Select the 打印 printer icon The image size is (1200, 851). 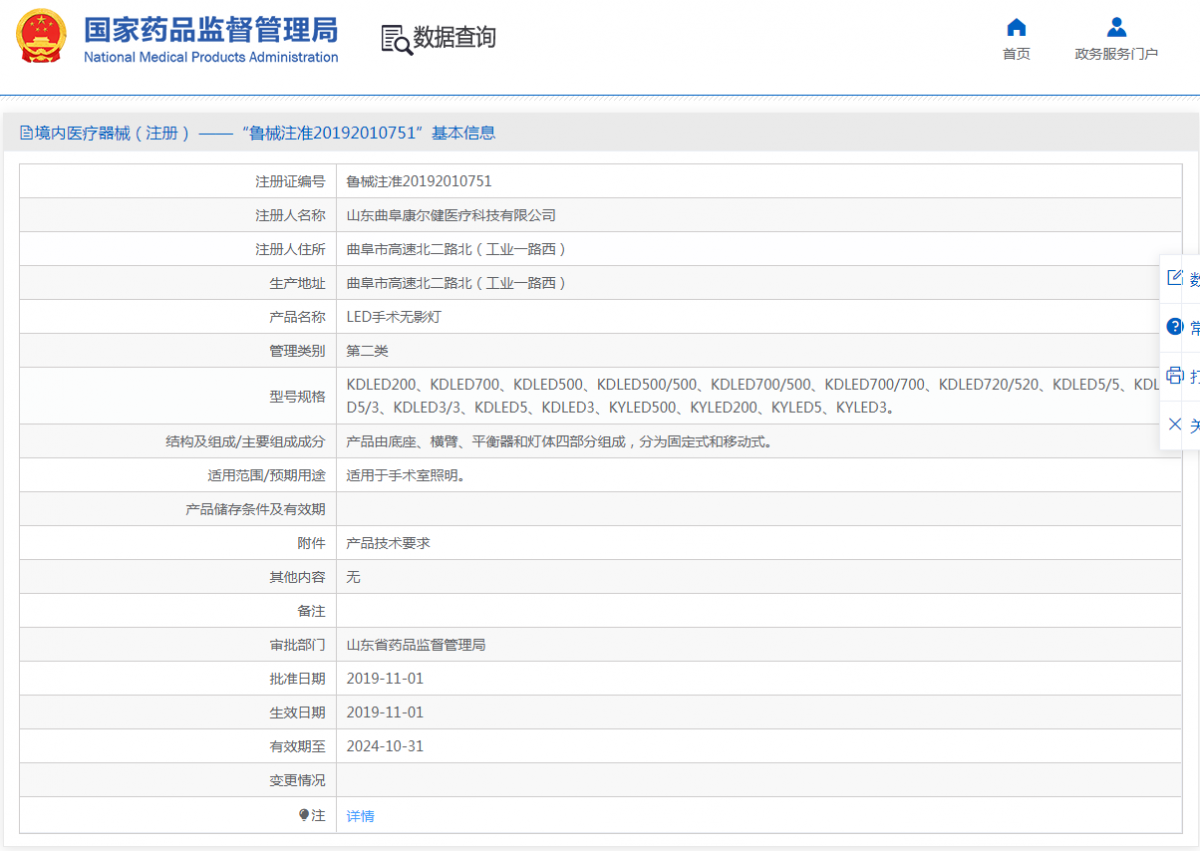pos(1175,375)
